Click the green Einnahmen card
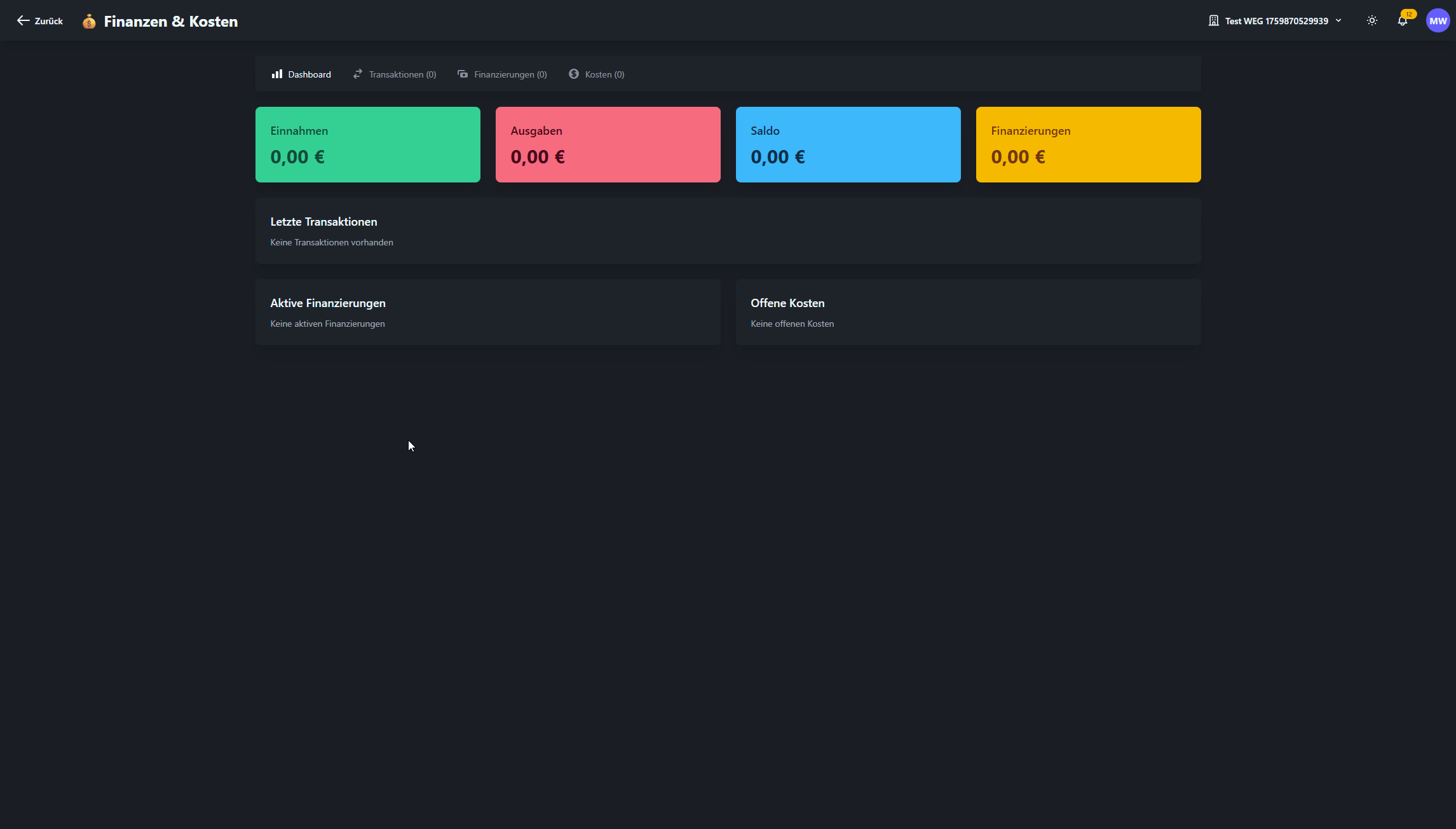Screen dimensions: 1456x829 (x=367, y=144)
